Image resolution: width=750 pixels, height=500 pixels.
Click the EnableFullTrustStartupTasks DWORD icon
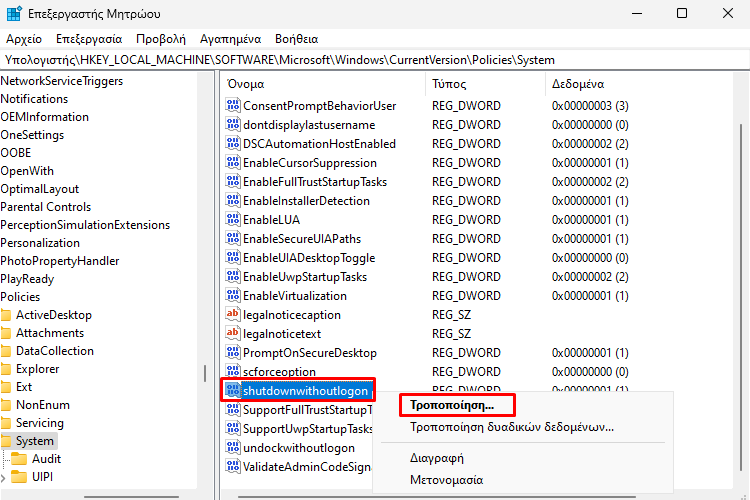pos(233,181)
